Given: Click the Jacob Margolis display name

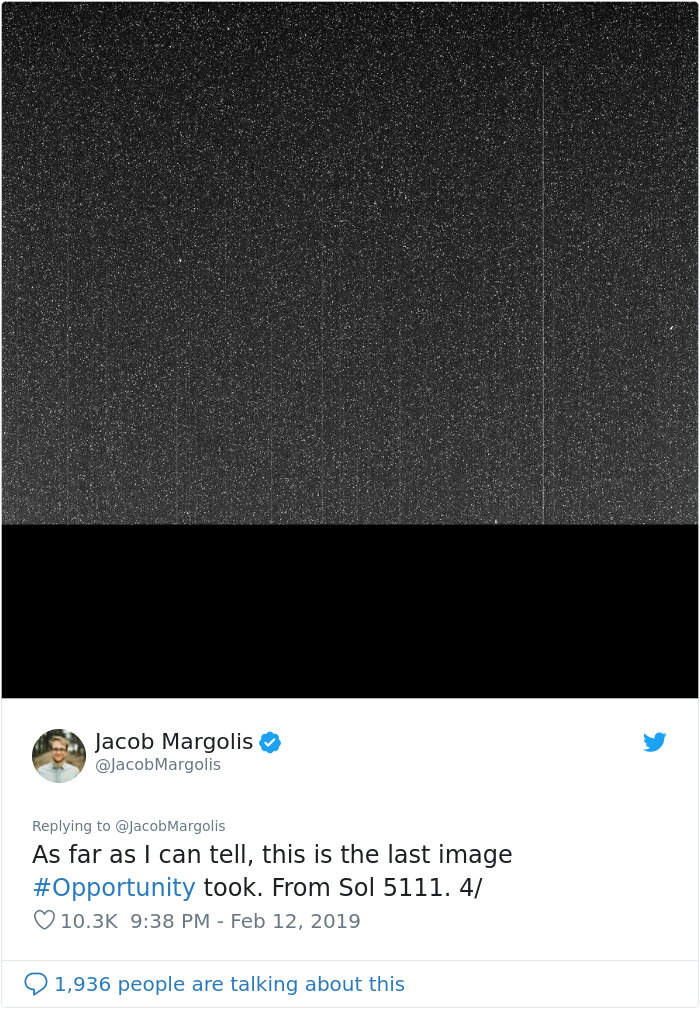Looking at the screenshot, I should coord(174,741).
